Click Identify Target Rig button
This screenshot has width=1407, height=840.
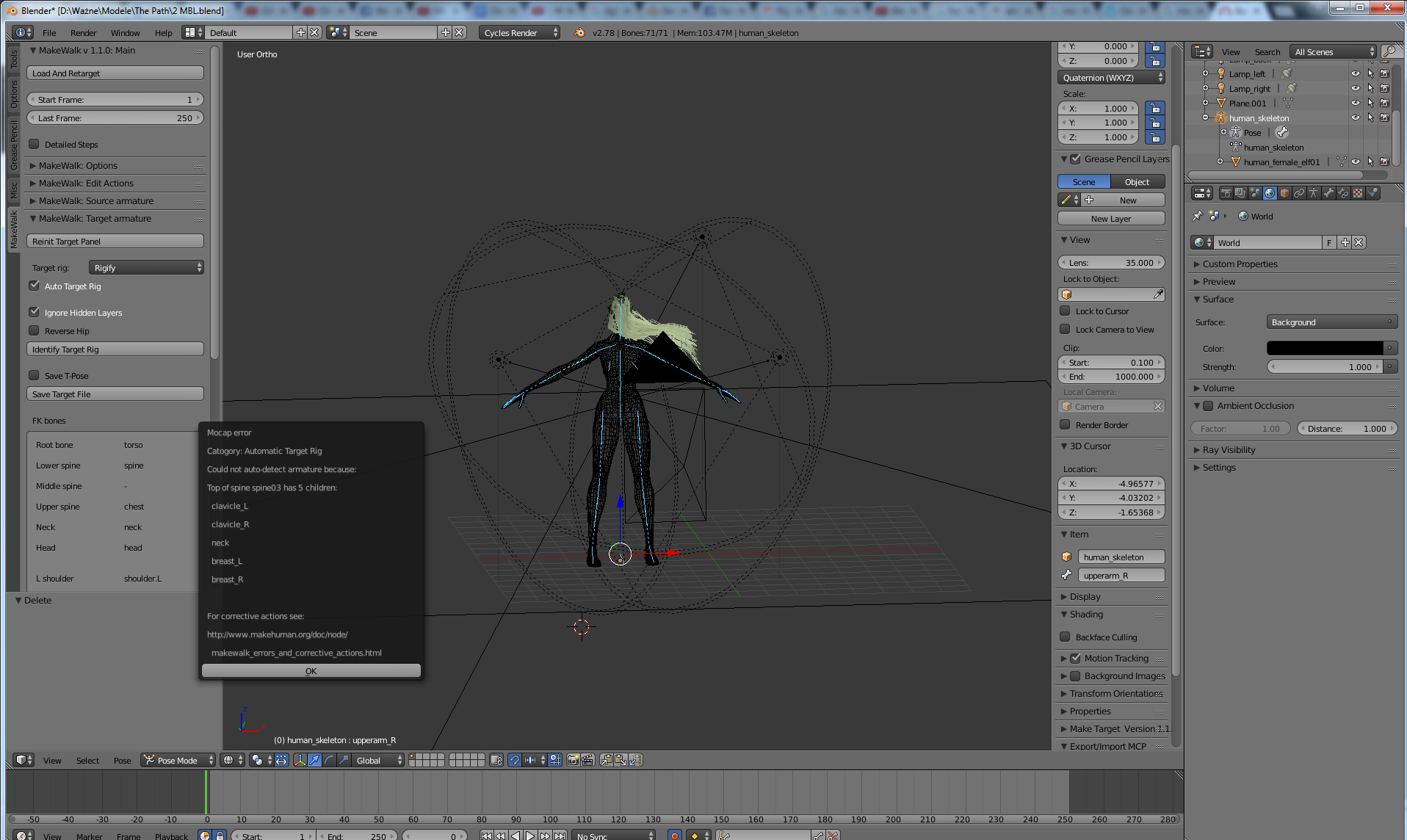[x=115, y=349]
